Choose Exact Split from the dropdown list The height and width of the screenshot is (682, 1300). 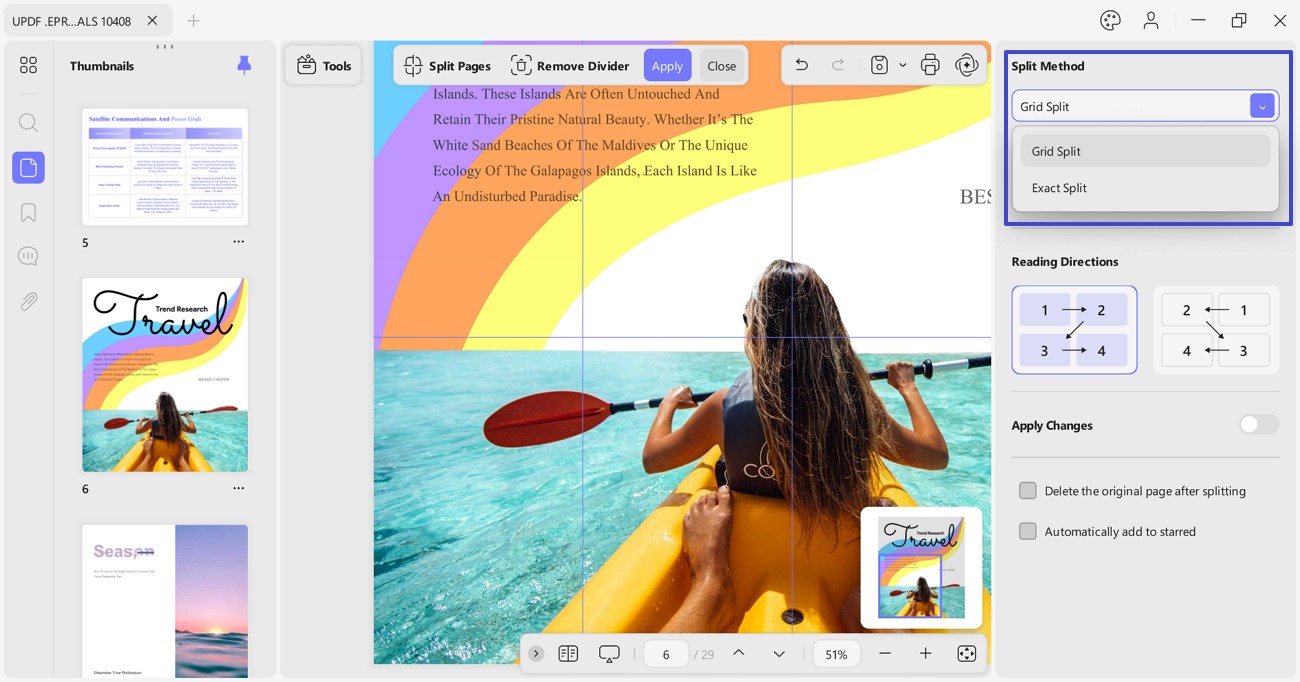[1145, 188]
